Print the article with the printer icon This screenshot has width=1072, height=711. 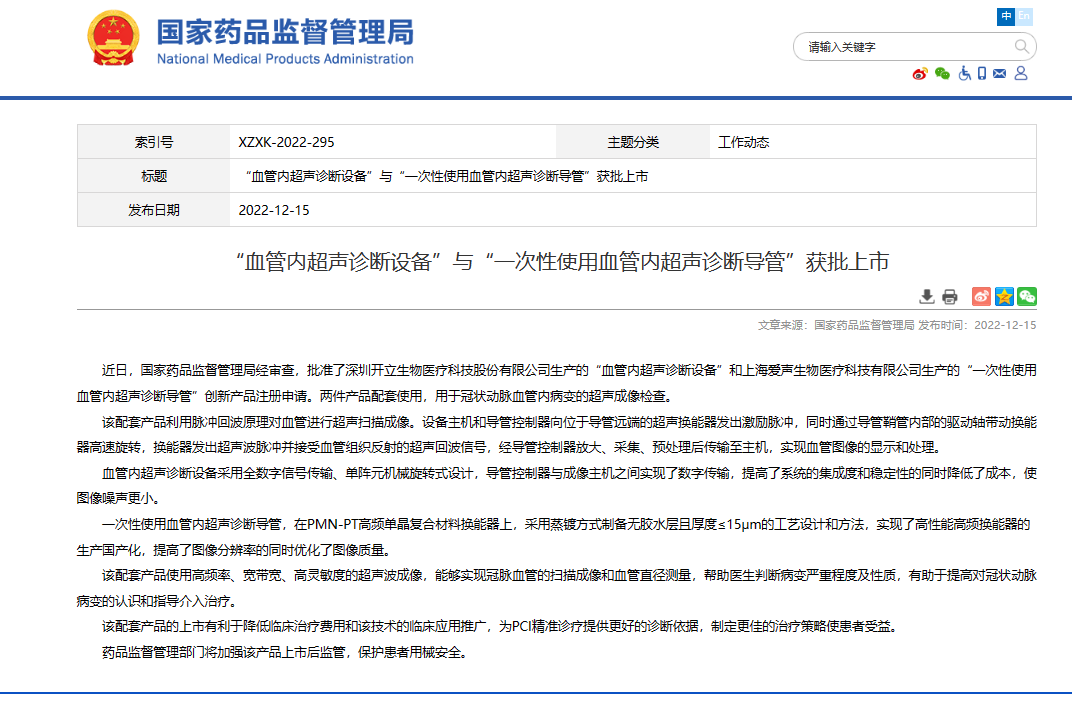click(950, 296)
